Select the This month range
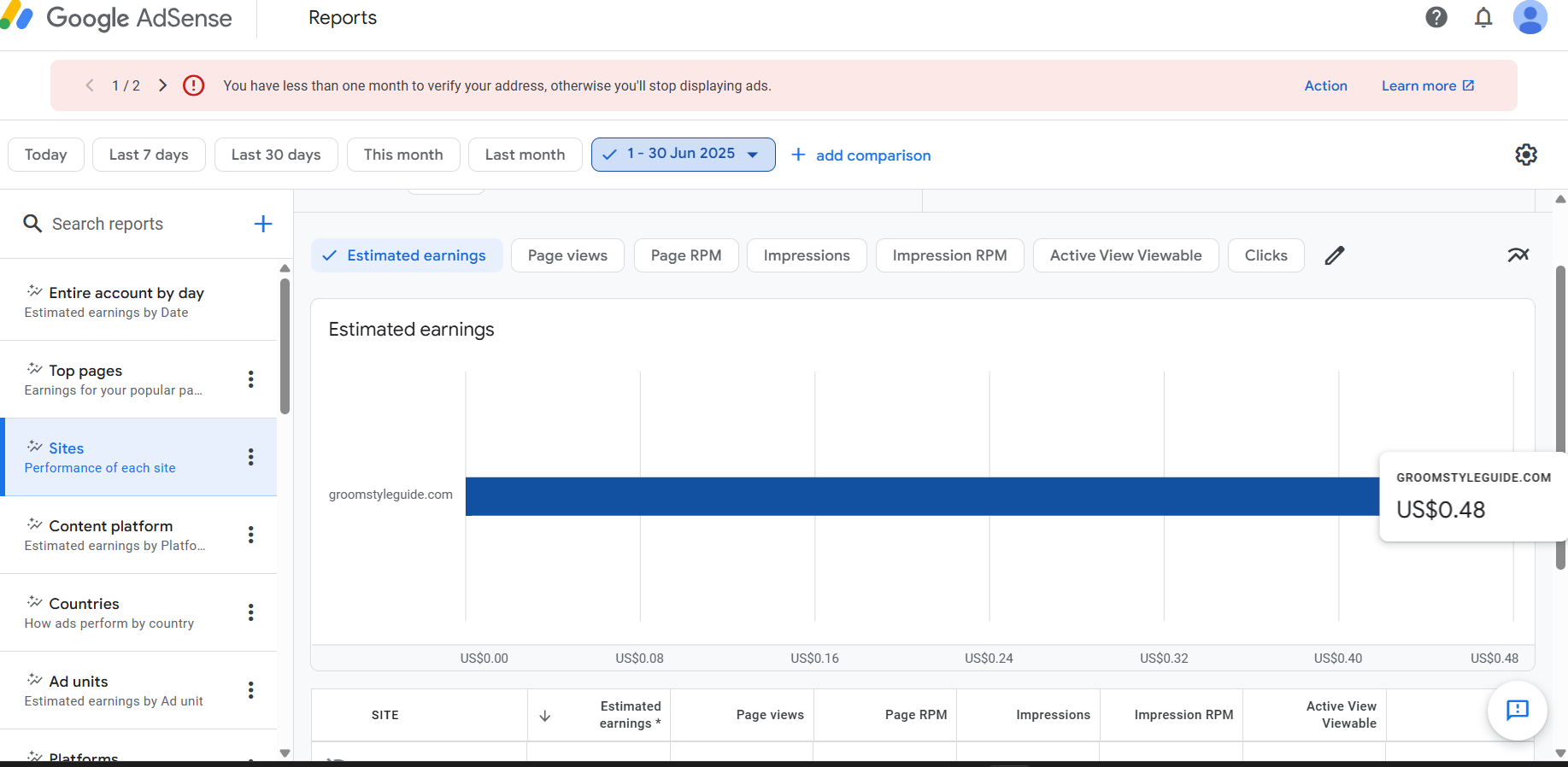Image resolution: width=1568 pixels, height=767 pixels. [x=403, y=155]
